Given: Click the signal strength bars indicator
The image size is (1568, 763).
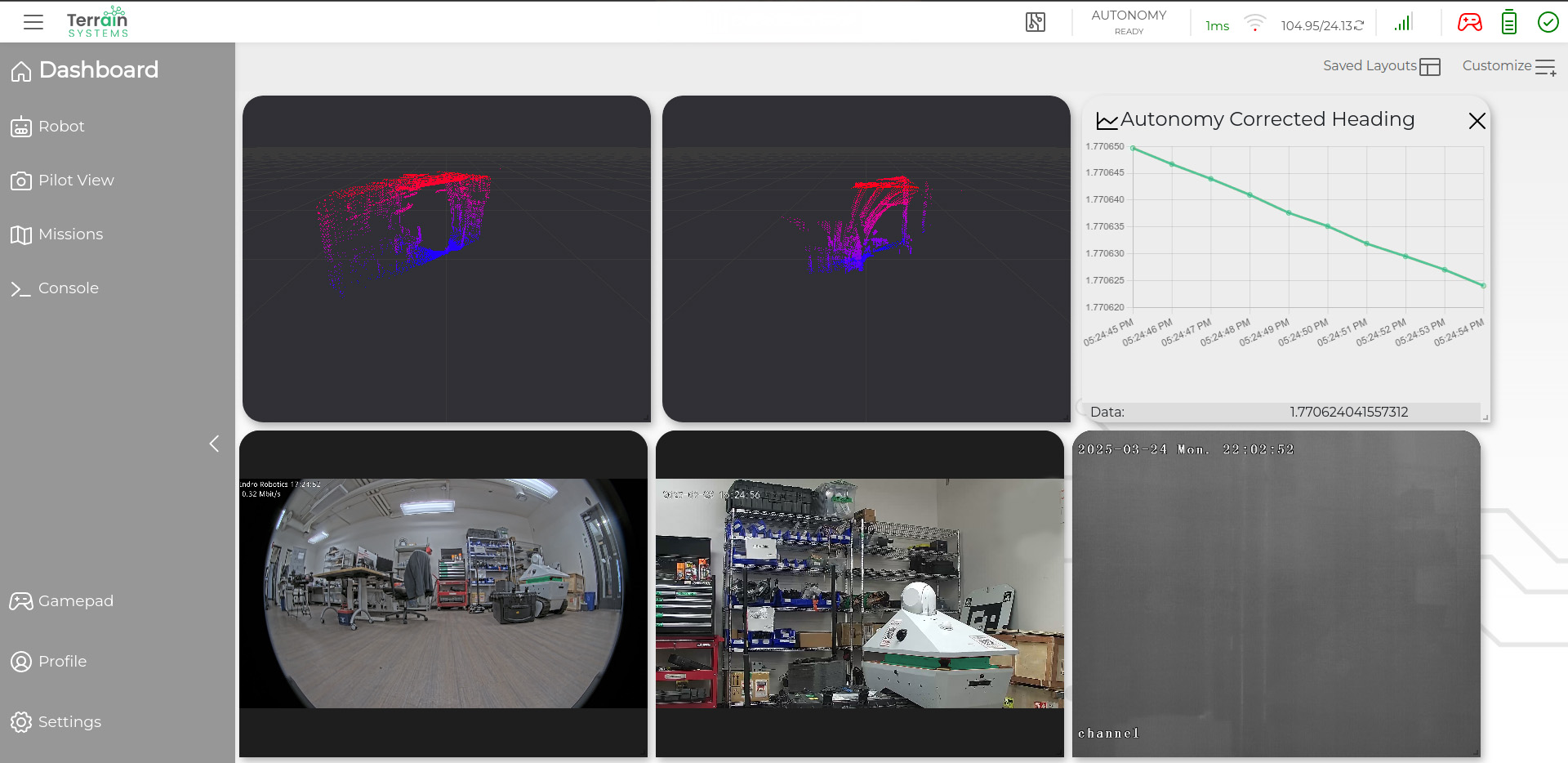Looking at the screenshot, I should (x=1402, y=22).
